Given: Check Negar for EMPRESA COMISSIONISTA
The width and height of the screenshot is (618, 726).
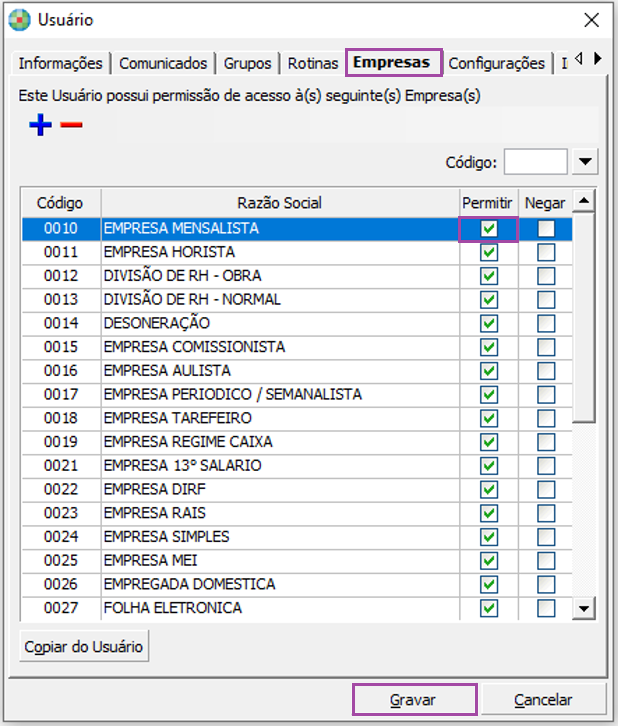Looking at the screenshot, I should coord(546,347).
